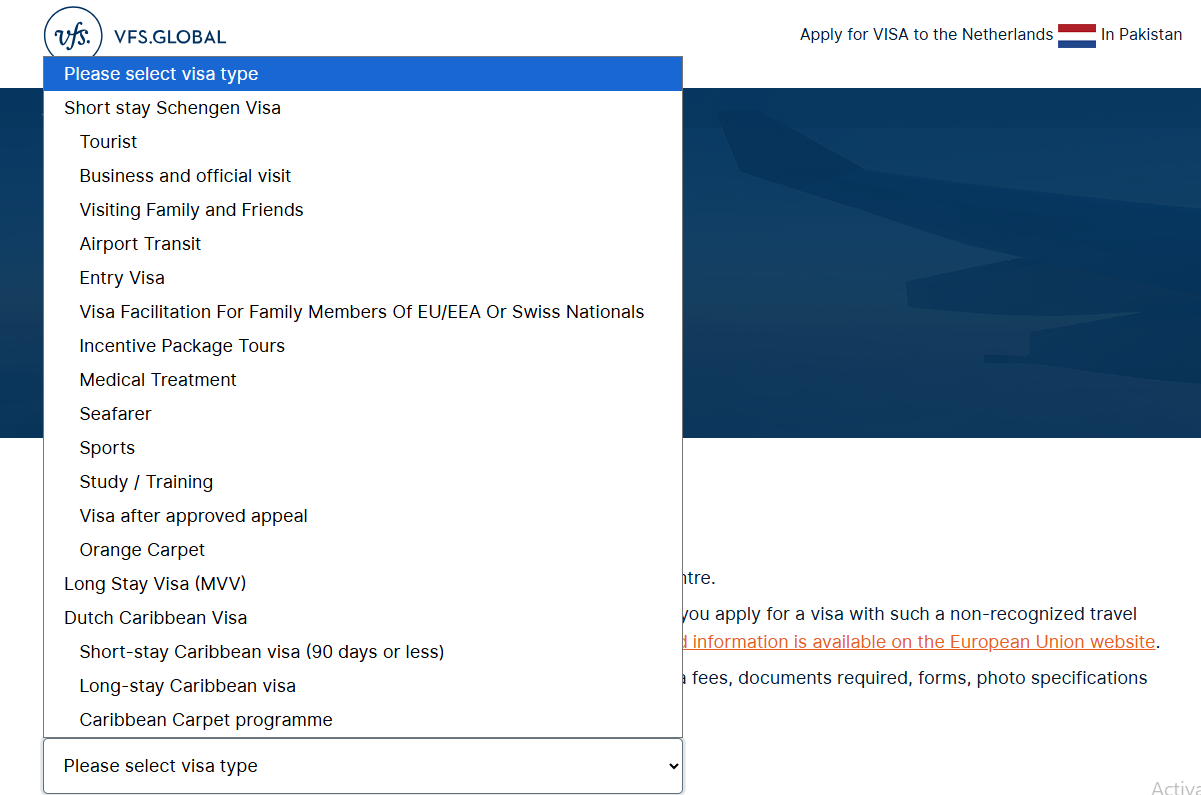Select the Orange Carpet option
The height and width of the screenshot is (795, 1201).
tap(363, 550)
